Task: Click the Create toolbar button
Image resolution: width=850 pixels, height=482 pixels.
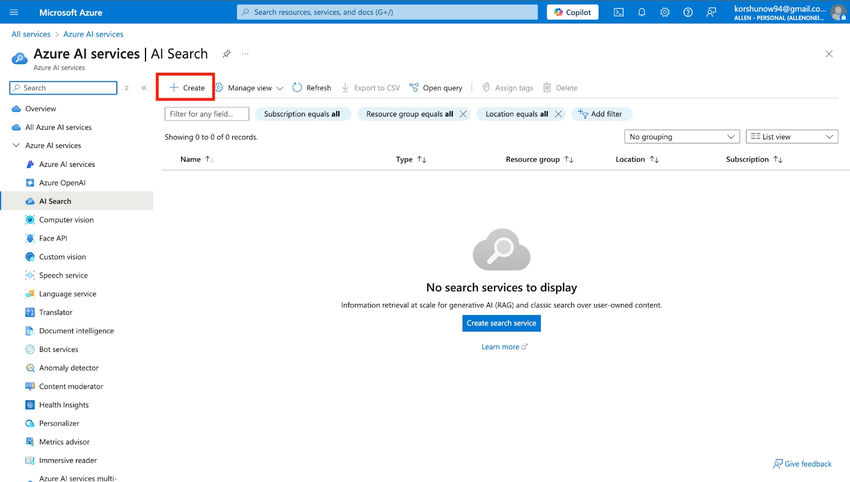Action: (x=187, y=88)
